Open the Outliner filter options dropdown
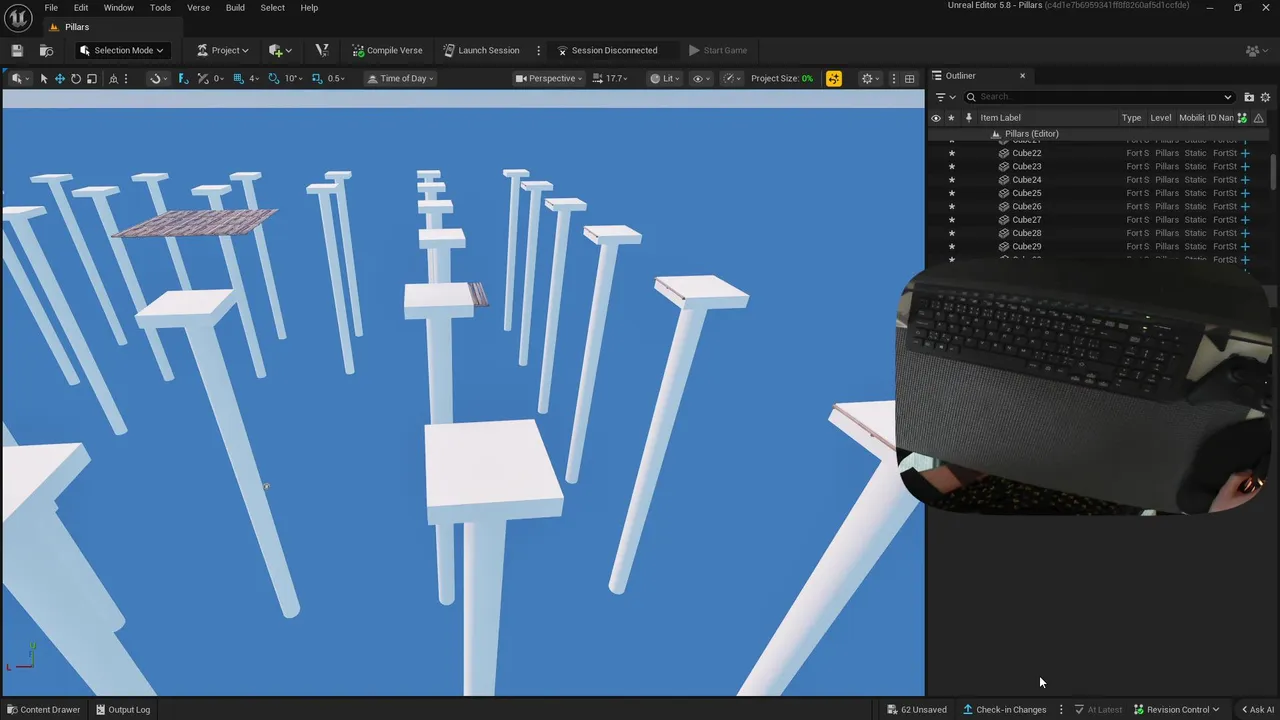 (x=945, y=97)
